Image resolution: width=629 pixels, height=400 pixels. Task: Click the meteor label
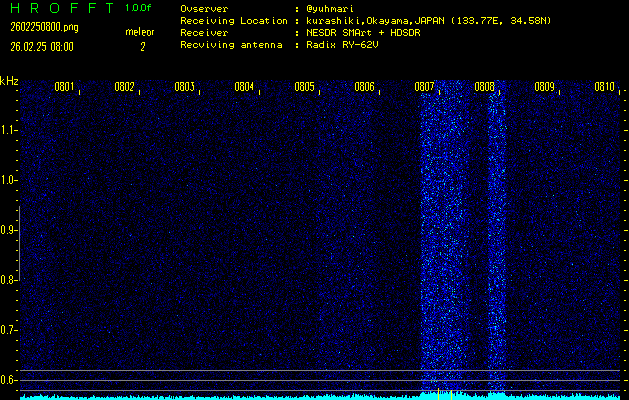[140, 32]
